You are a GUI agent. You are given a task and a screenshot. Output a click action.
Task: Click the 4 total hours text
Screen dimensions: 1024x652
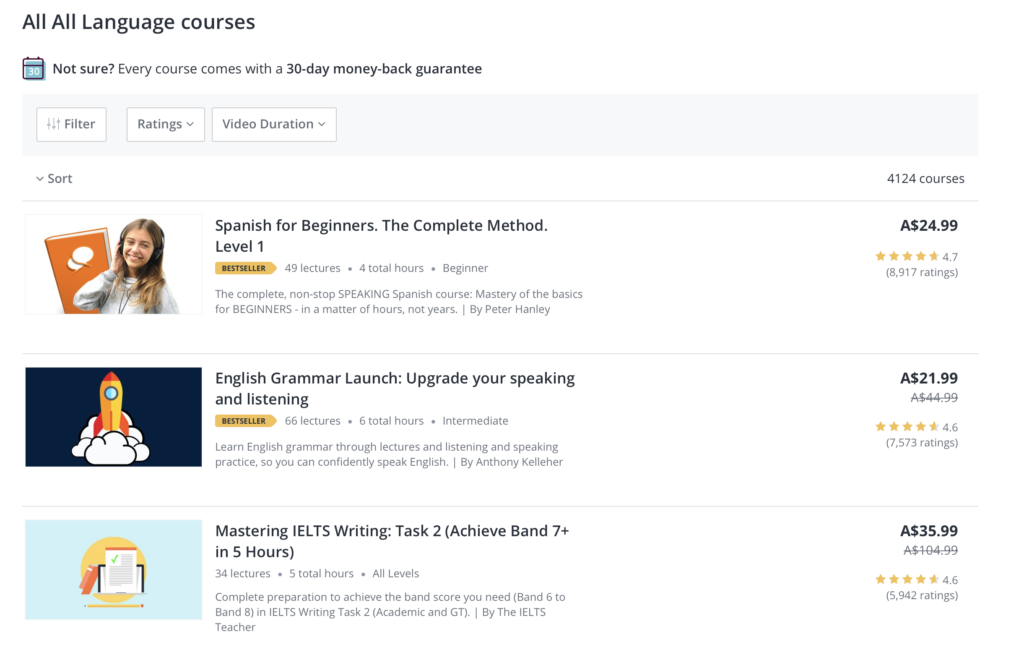pos(391,268)
